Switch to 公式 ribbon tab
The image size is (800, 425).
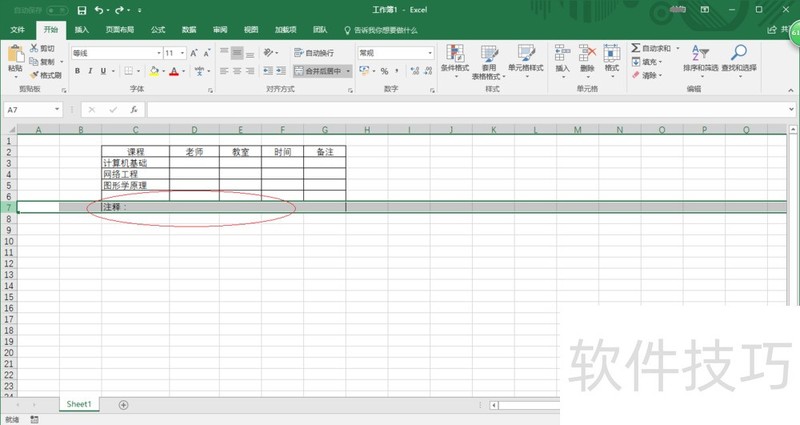click(158, 30)
